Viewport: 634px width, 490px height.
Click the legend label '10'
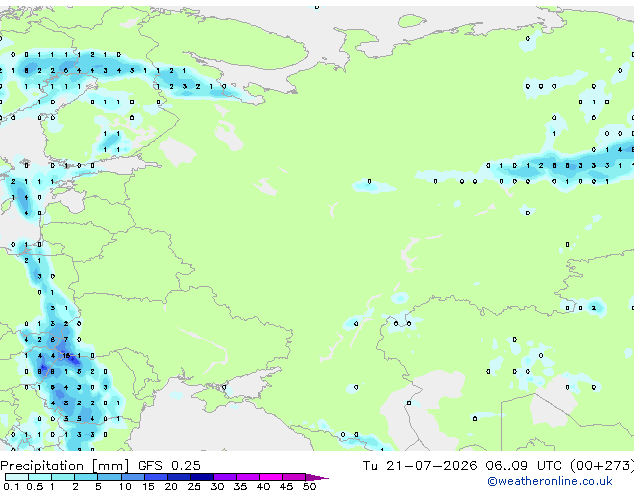[x=125, y=486]
